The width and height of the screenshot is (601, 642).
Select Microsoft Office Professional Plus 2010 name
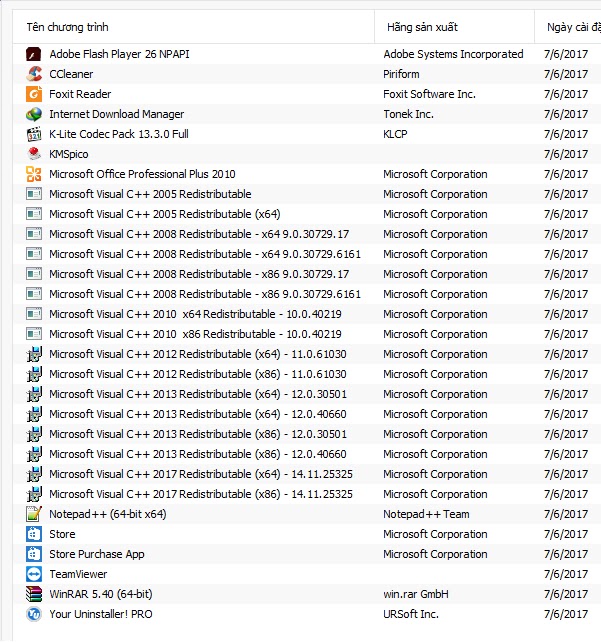coord(142,174)
